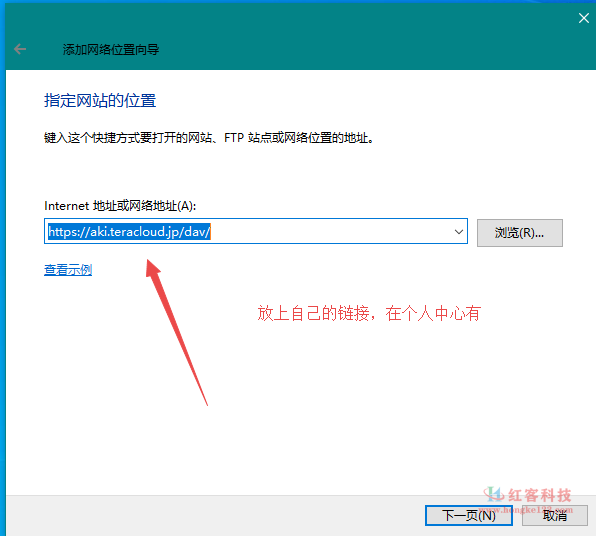Open the 浏览(R)... browse dialog
596x536 pixels.
520,233
